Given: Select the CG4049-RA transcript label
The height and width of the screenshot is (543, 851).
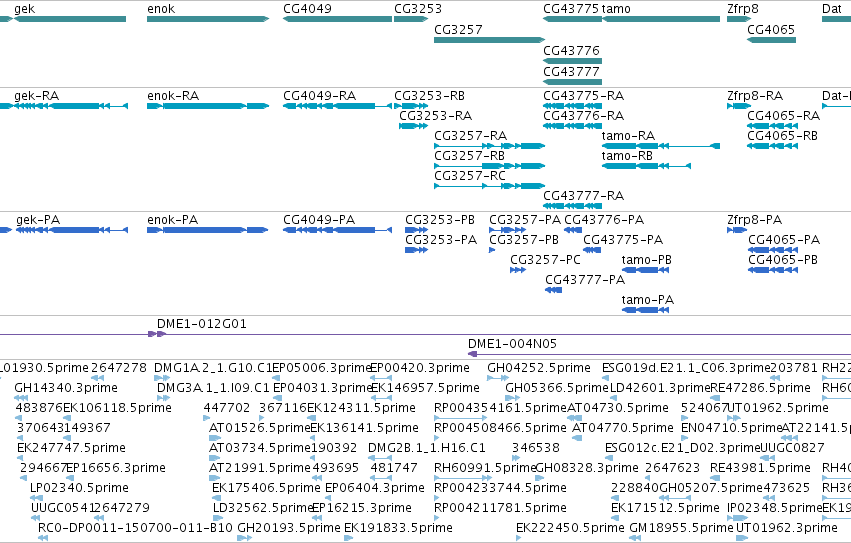Looking at the screenshot, I should pyautogui.click(x=320, y=96).
